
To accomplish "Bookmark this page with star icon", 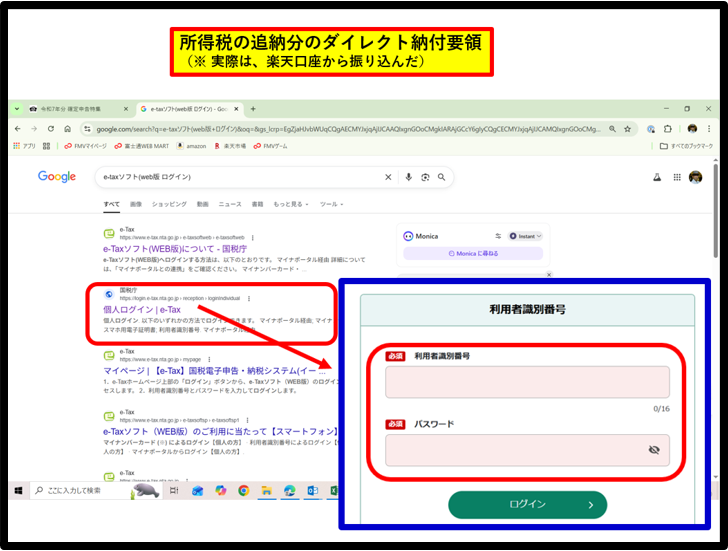I will coord(627,129).
